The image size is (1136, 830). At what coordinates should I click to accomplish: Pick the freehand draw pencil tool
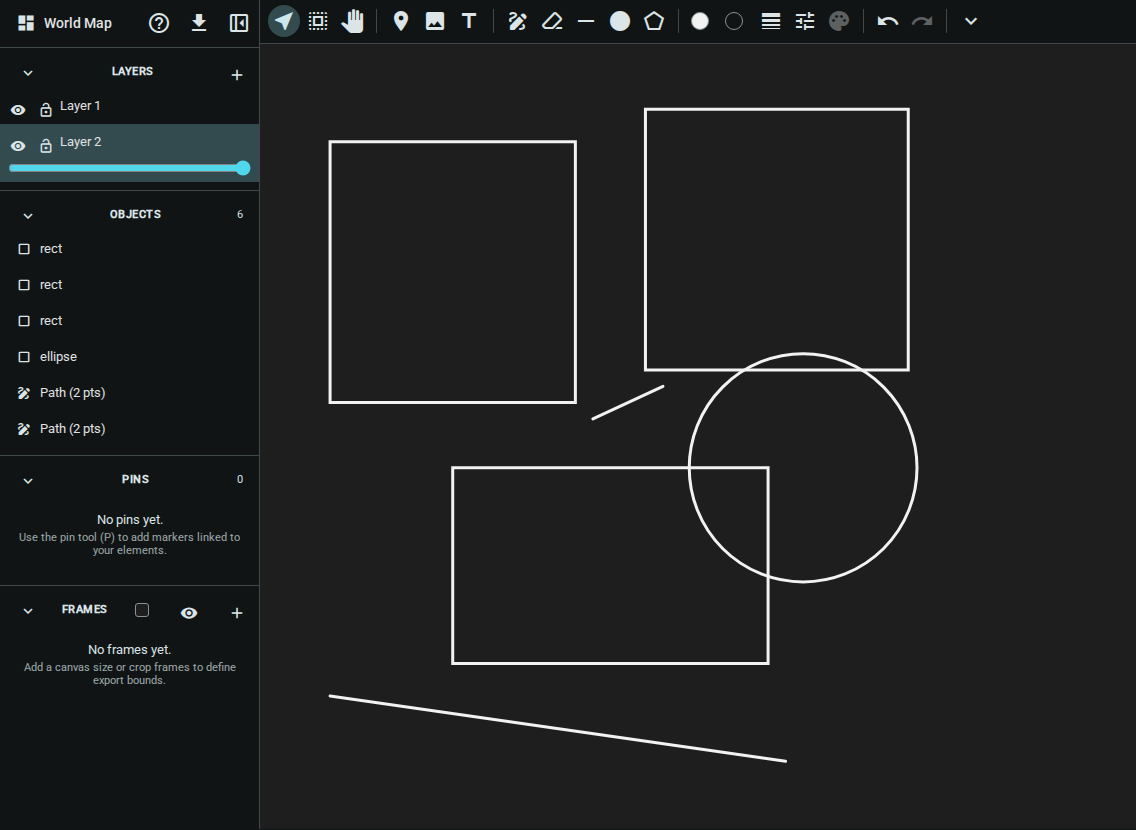[x=517, y=21]
